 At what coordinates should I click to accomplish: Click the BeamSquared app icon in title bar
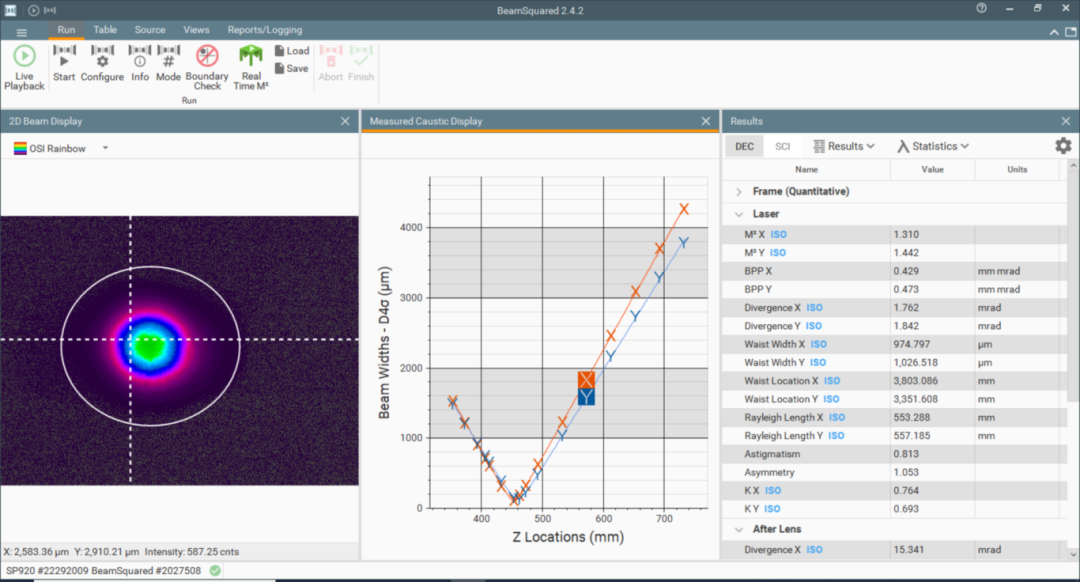10,10
